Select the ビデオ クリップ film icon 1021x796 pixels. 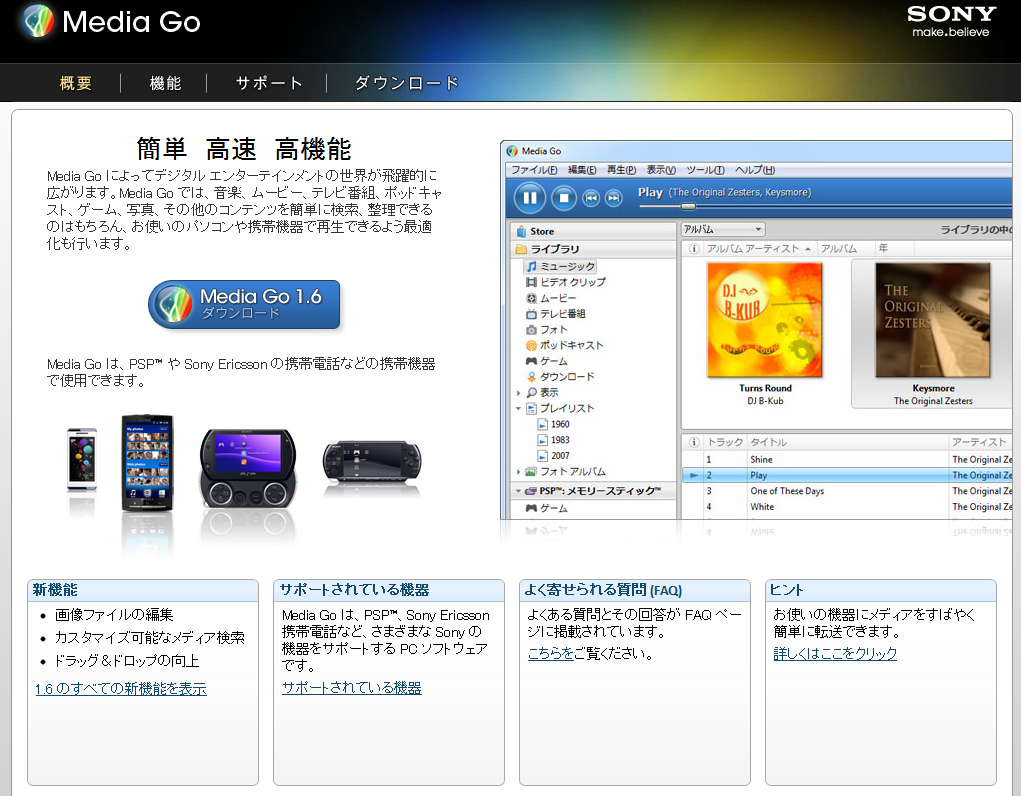pyautogui.click(x=531, y=282)
